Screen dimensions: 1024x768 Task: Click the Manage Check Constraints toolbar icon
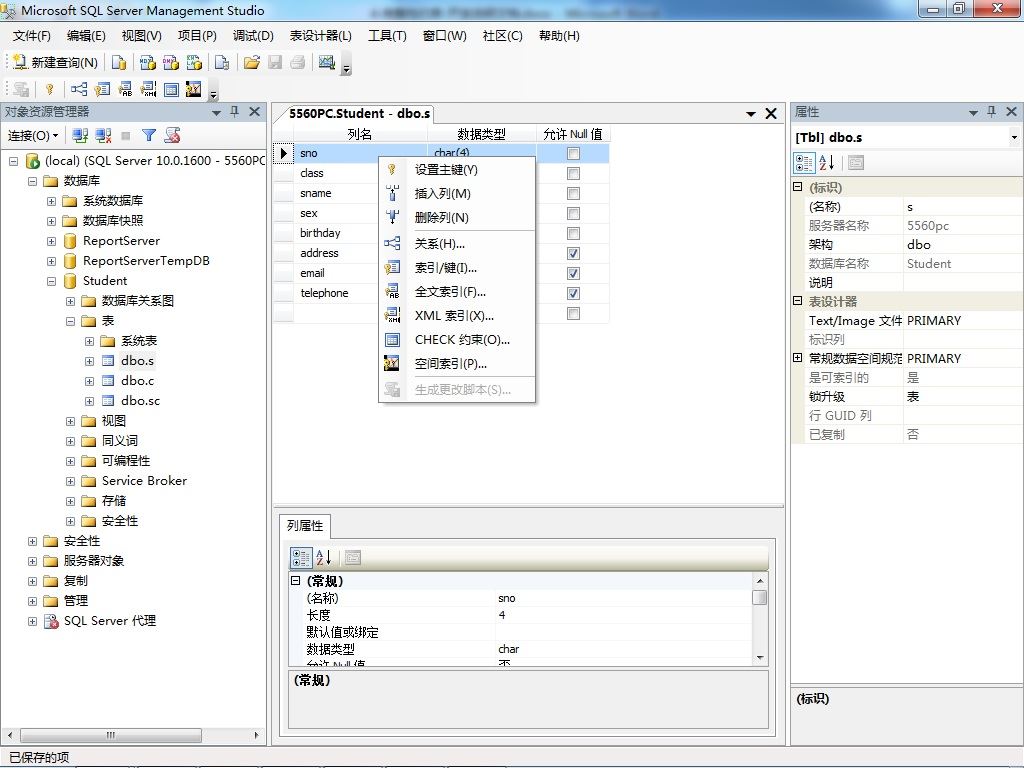pyautogui.click(x=171, y=89)
